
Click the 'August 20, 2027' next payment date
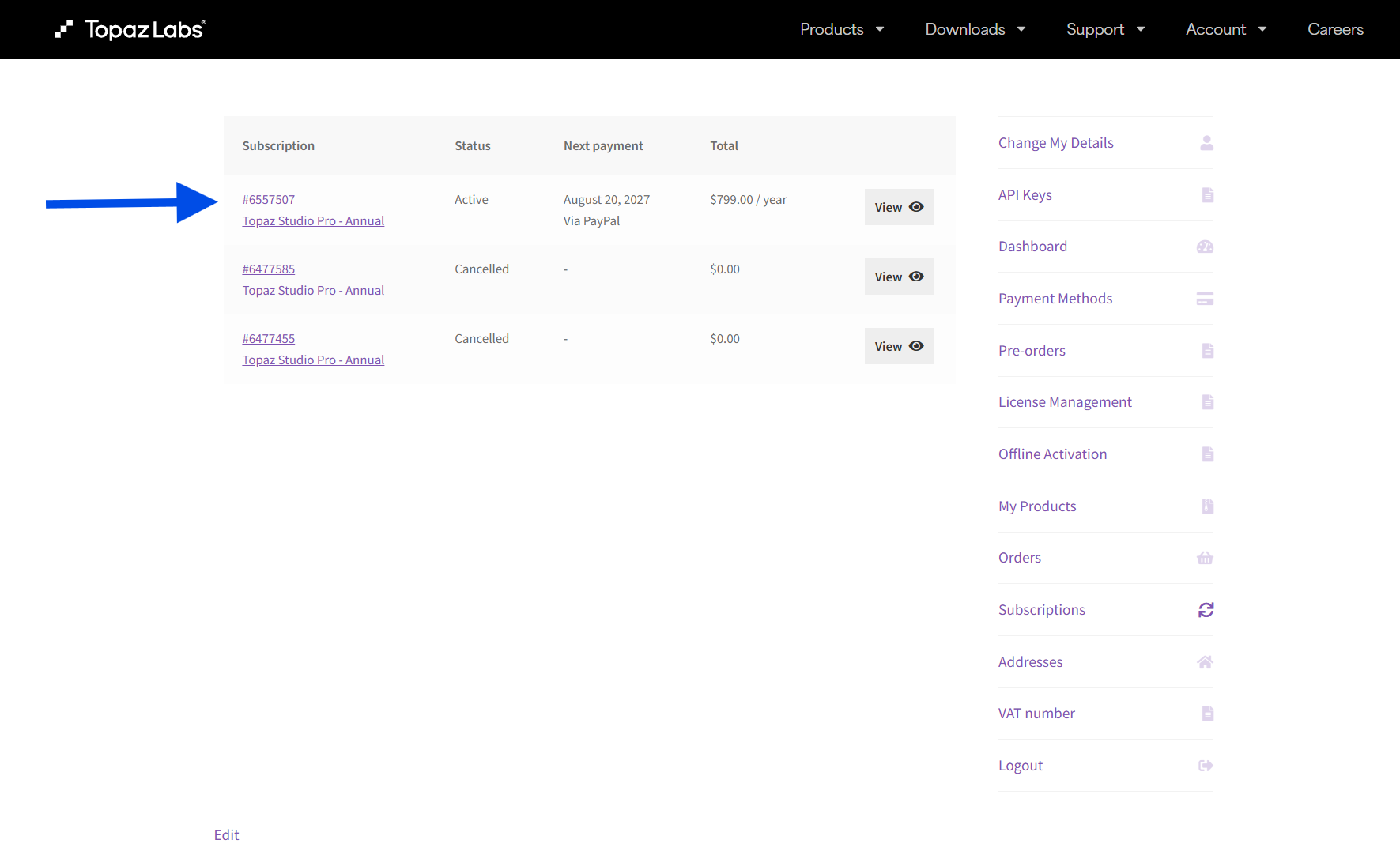point(606,200)
